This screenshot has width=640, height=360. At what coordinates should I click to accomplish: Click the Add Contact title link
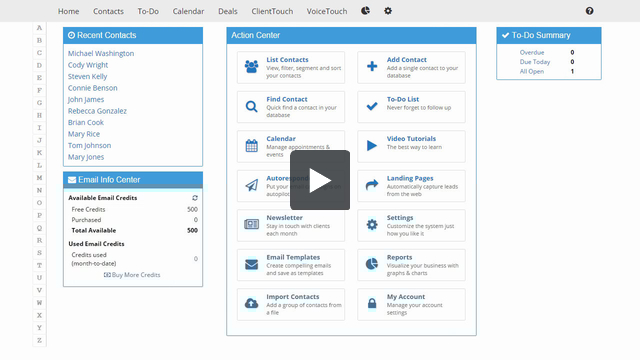[407, 60]
